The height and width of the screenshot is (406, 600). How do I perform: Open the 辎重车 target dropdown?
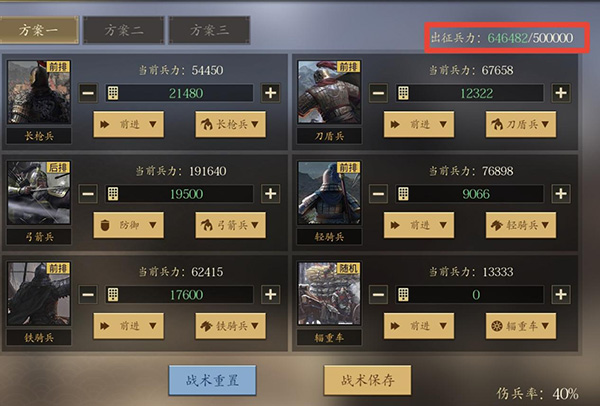(x=521, y=326)
